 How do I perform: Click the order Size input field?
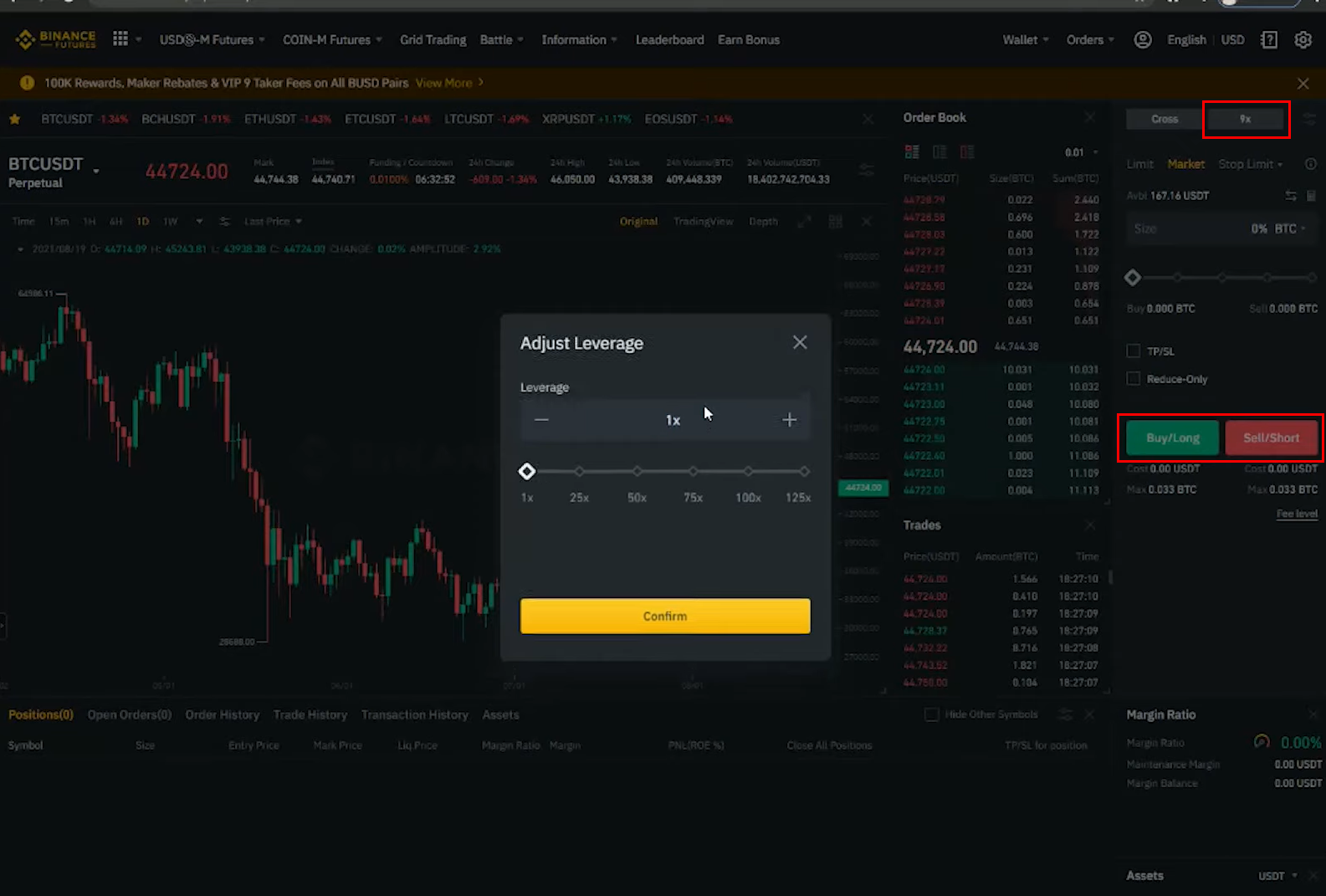[1221, 228]
